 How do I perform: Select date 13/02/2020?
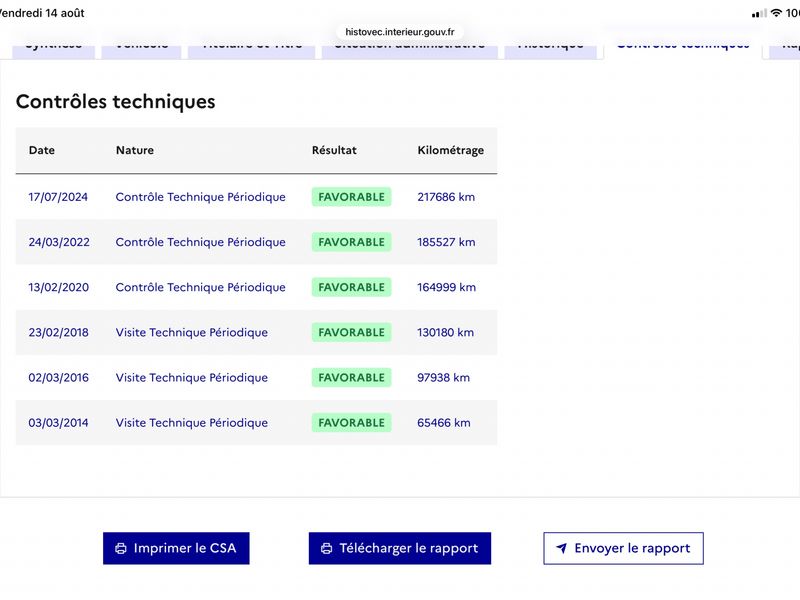[x=58, y=287]
